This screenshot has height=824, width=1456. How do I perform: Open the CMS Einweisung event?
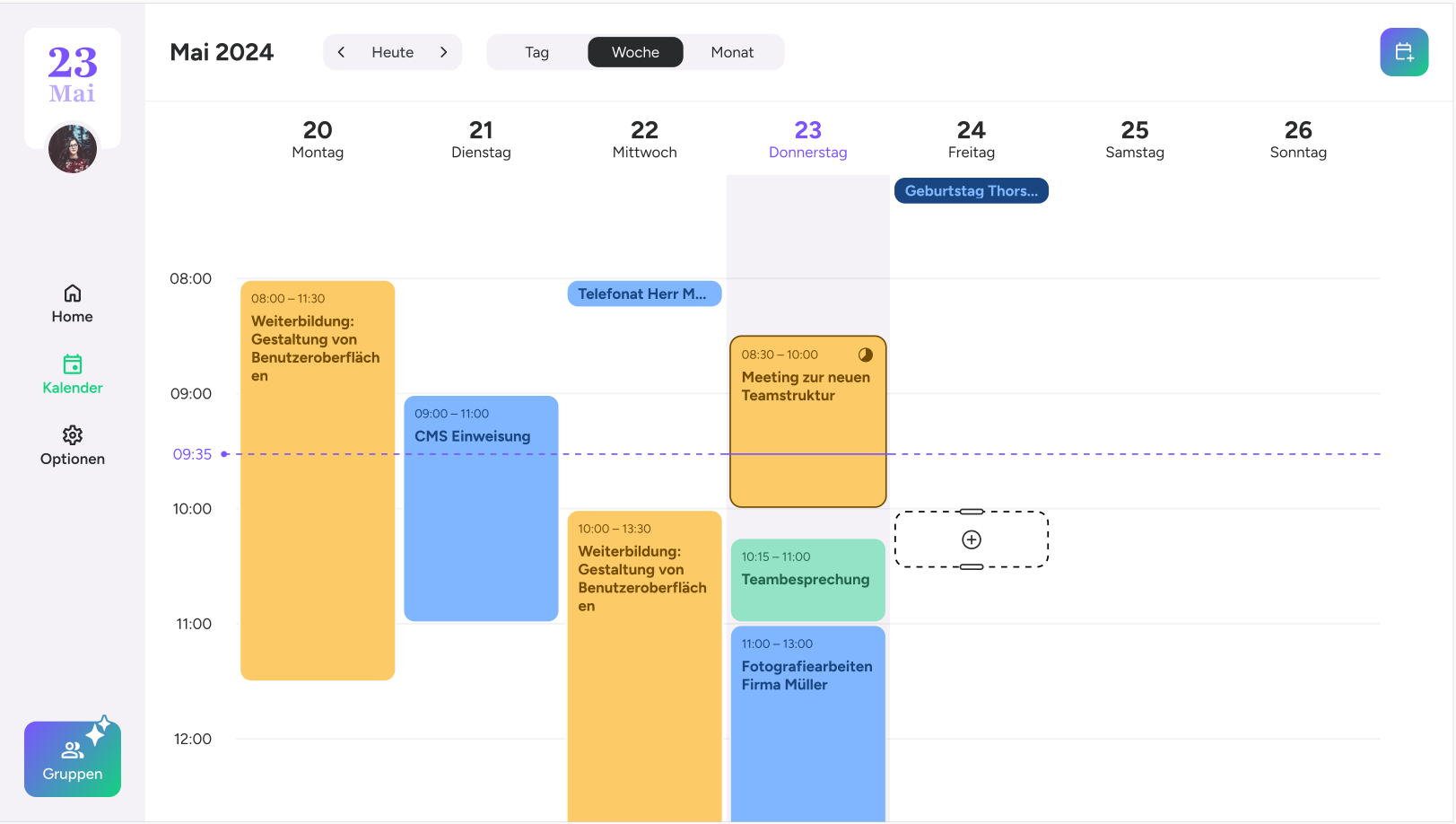pyautogui.click(x=481, y=507)
